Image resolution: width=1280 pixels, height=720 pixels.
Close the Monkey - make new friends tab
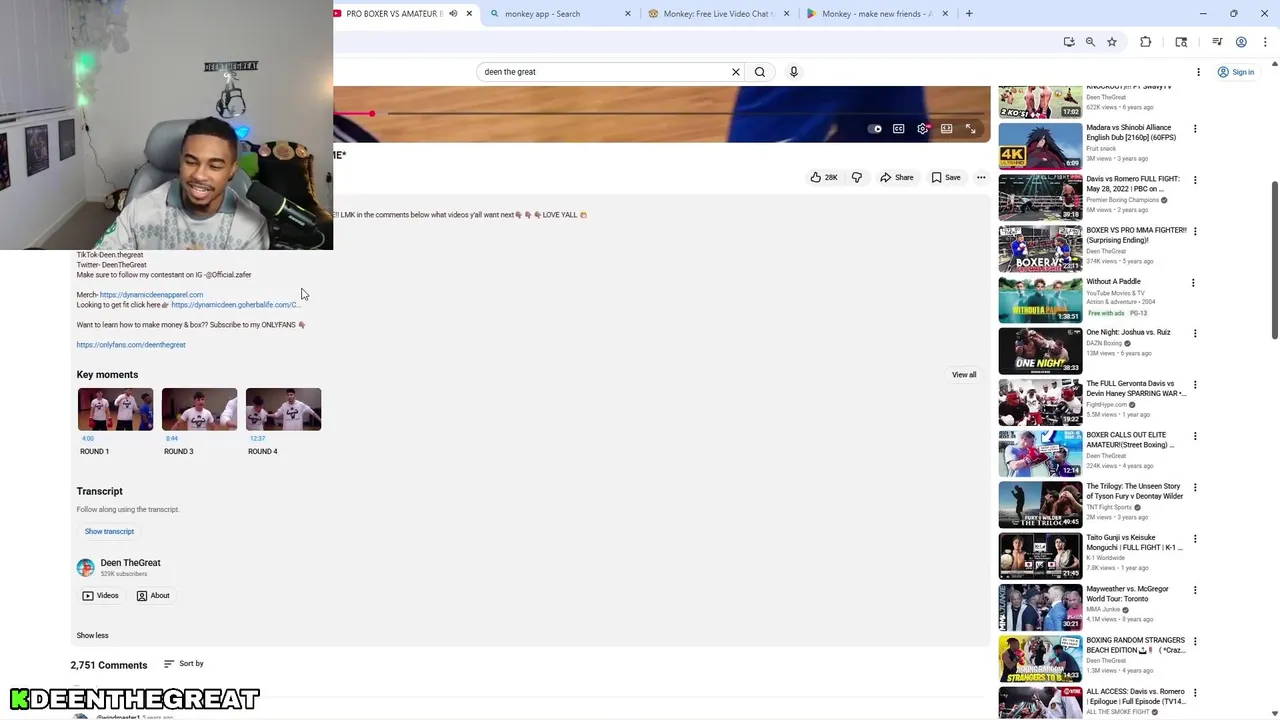[944, 14]
